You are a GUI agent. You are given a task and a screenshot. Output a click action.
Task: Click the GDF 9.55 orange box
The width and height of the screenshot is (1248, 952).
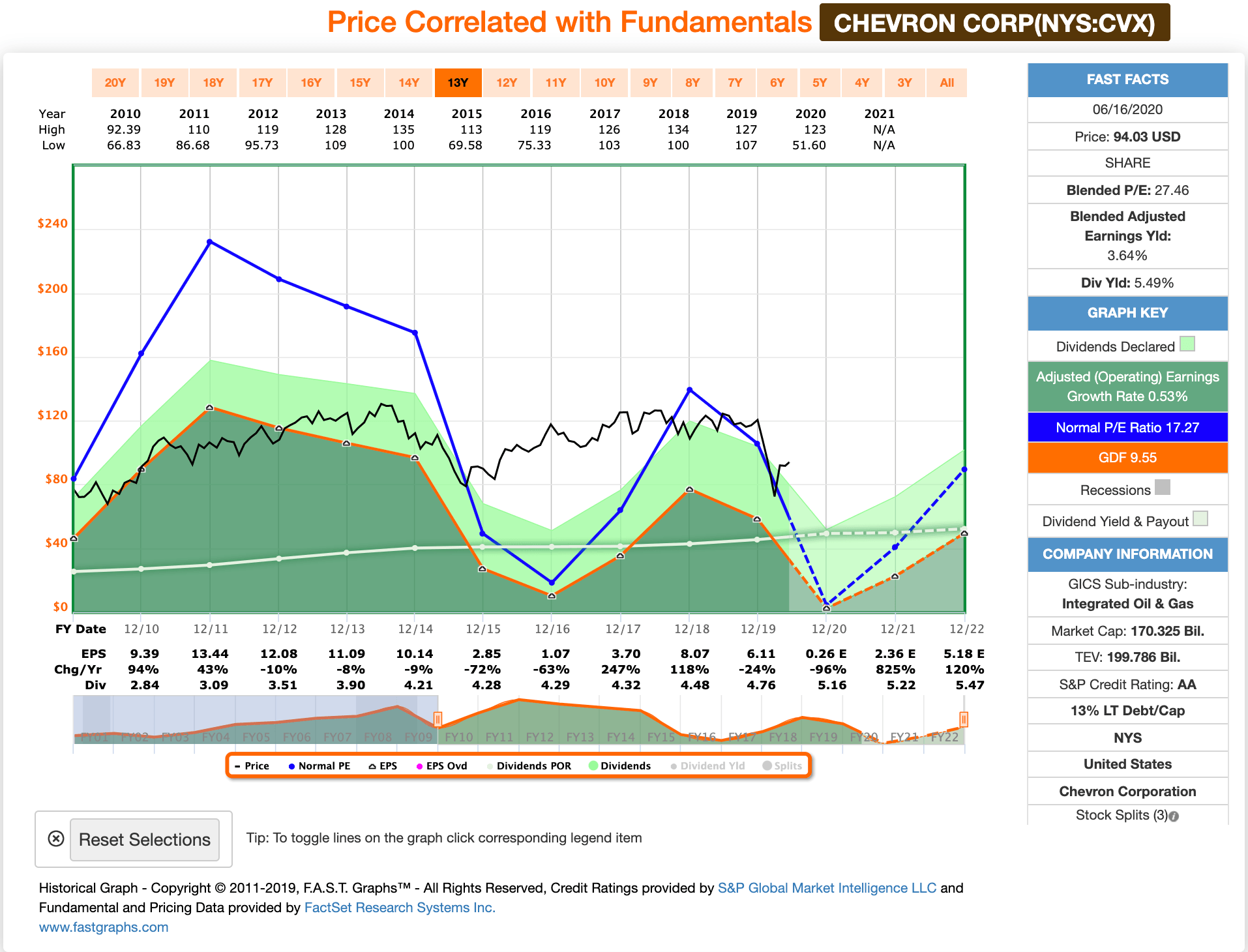1127,458
